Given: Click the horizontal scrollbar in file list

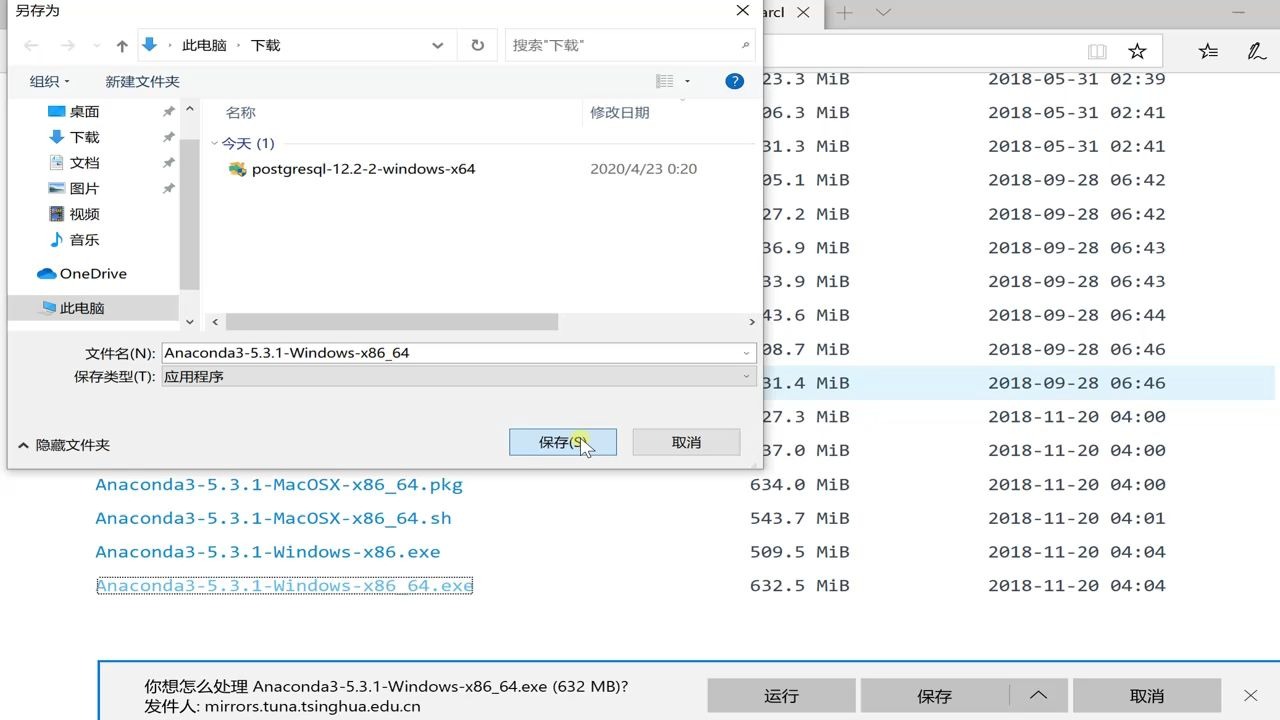Looking at the screenshot, I should [391, 322].
